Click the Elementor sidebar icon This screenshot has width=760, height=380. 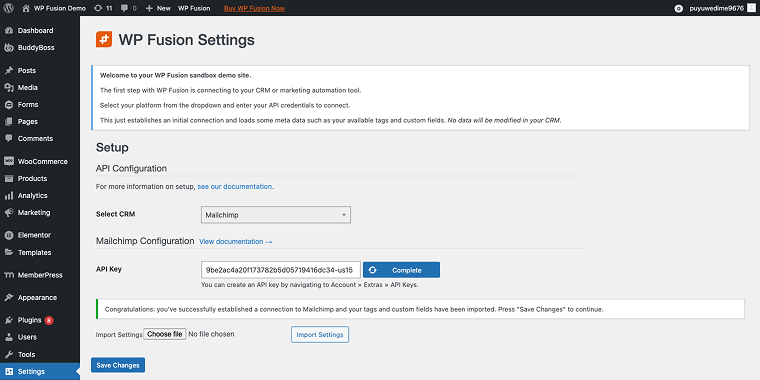(9, 235)
